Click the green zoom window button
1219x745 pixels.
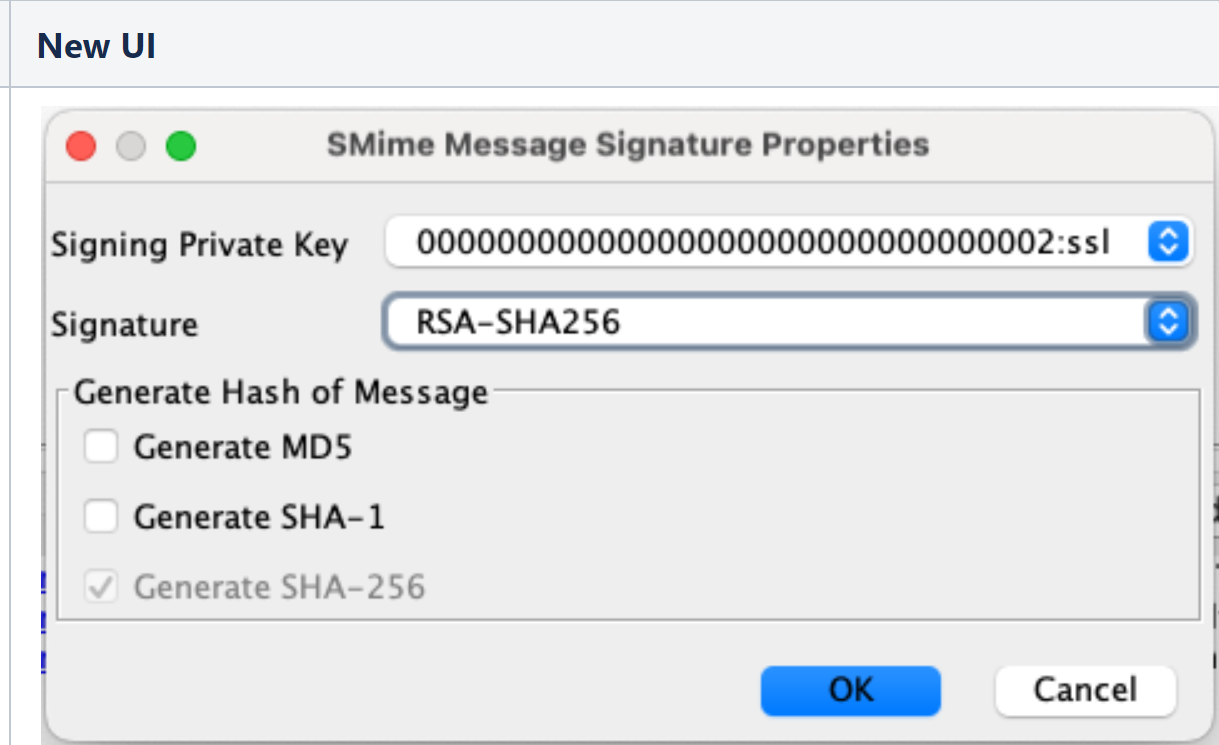coord(181,147)
